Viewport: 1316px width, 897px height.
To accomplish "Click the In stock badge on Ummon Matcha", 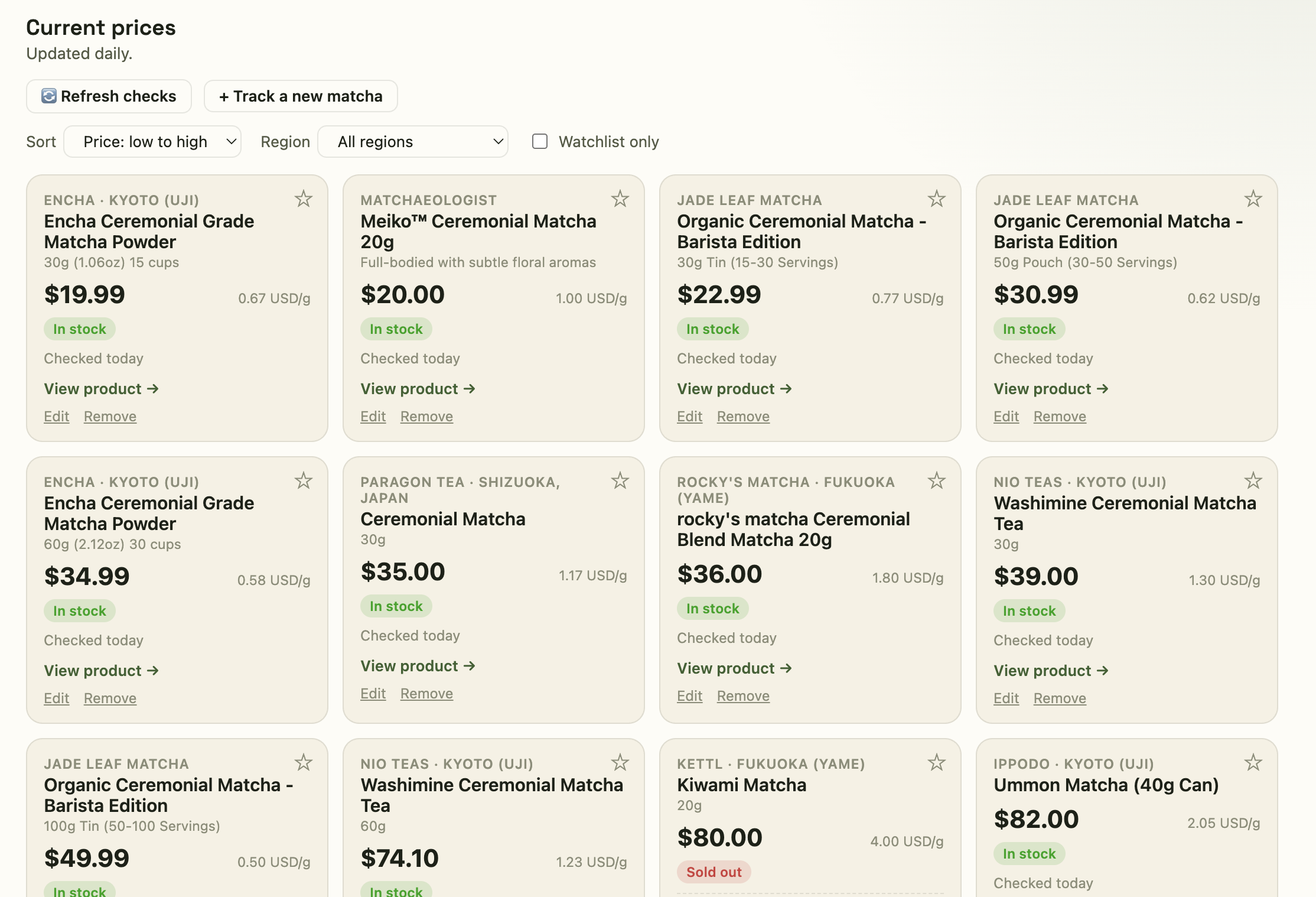I will 1029,854.
